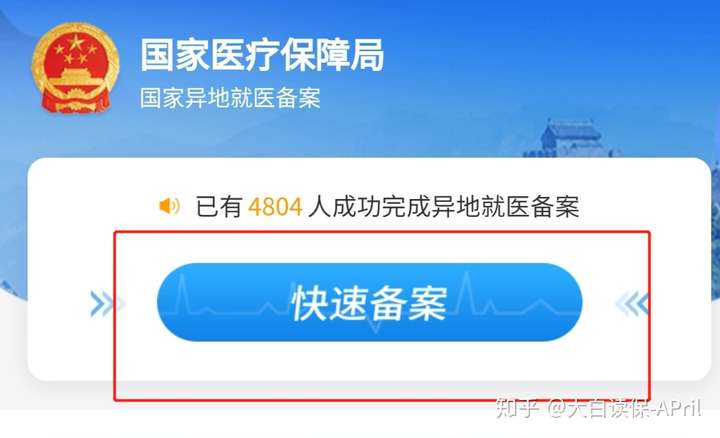
Task: Tap the 人成功完成异地就医备案 notice text
Action: pyautogui.click(x=444, y=207)
